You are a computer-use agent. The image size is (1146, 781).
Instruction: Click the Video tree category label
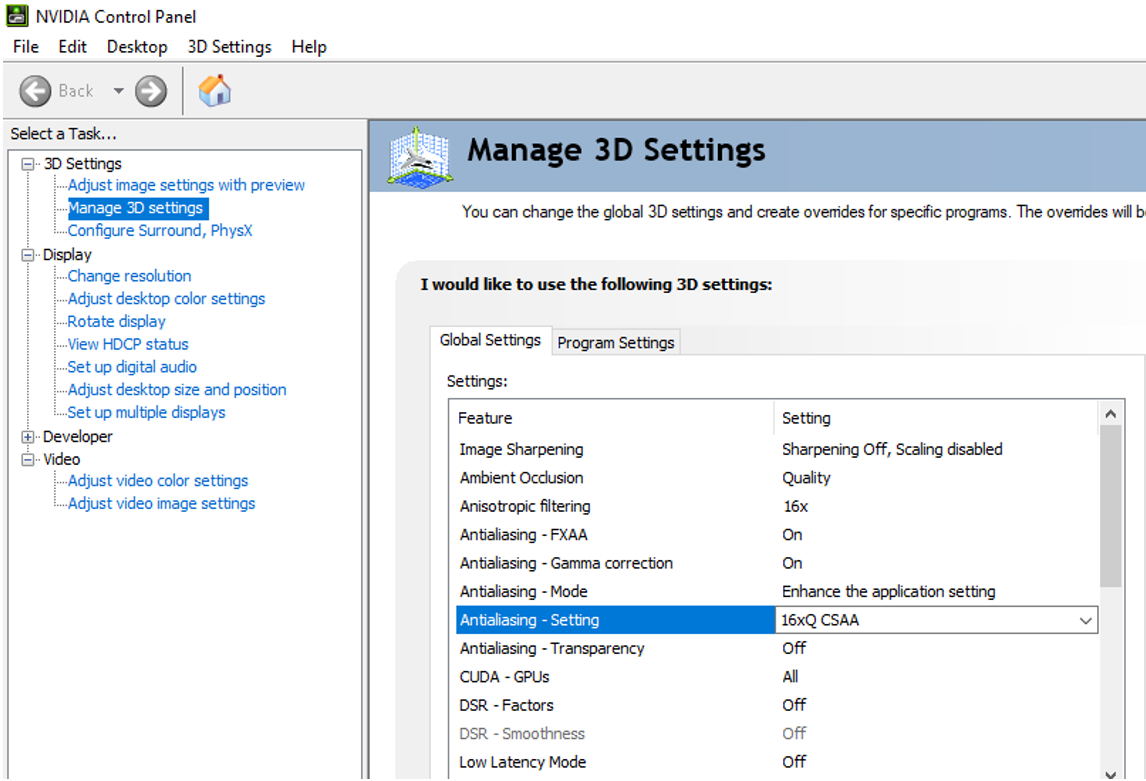61,460
